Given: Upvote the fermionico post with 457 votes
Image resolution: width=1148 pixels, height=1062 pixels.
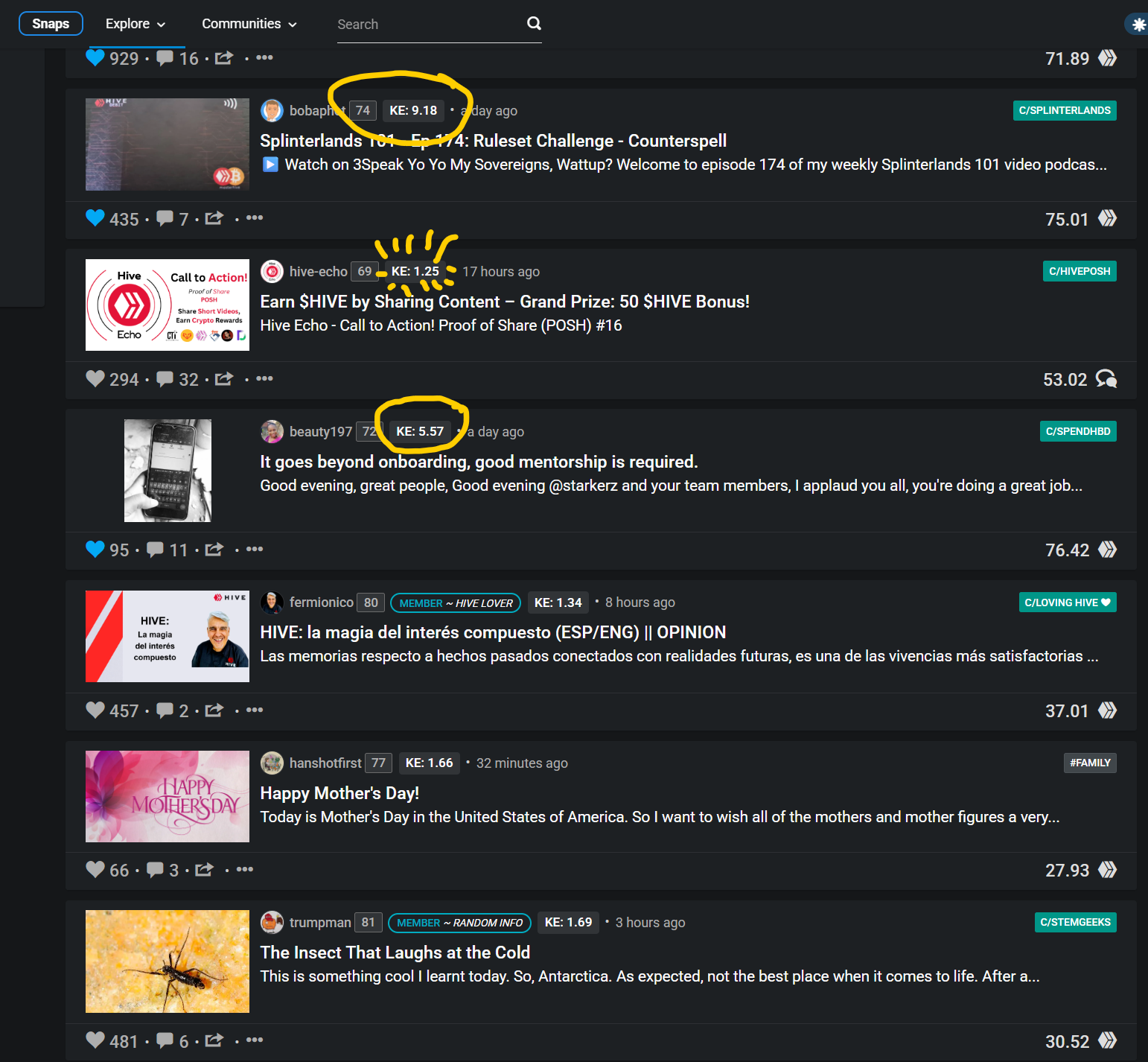Looking at the screenshot, I should tap(95, 710).
